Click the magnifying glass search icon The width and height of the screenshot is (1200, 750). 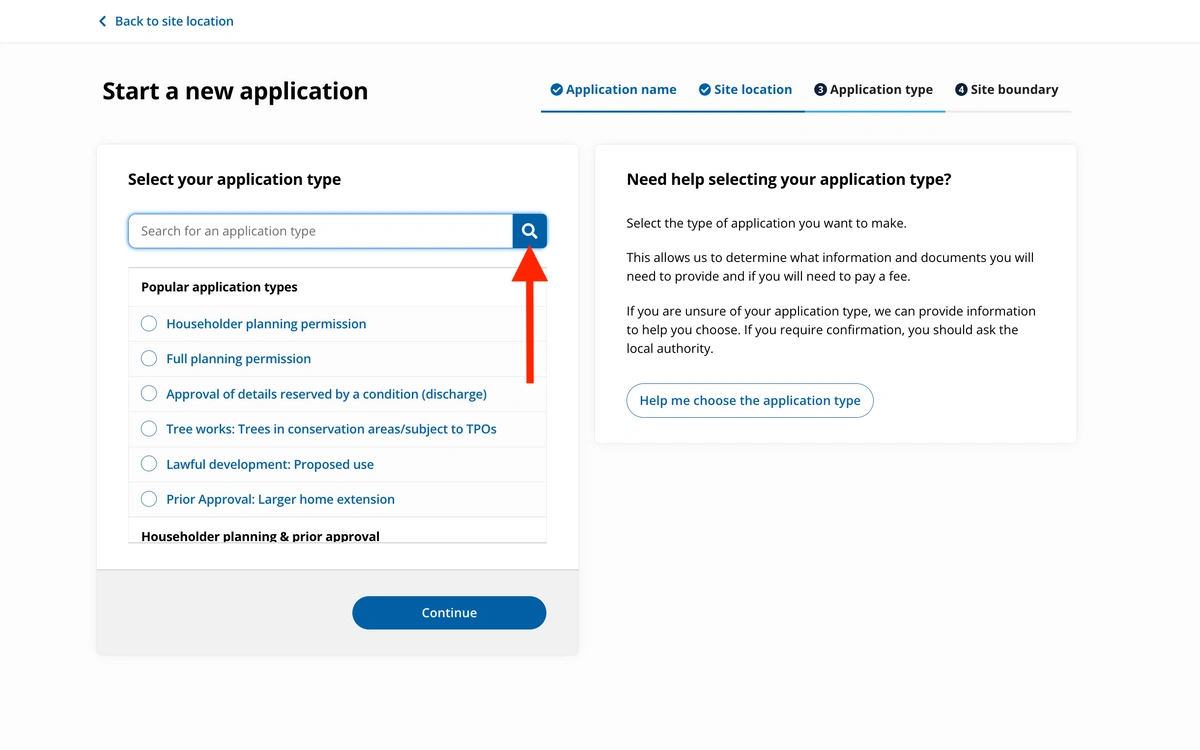pos(529,231)
